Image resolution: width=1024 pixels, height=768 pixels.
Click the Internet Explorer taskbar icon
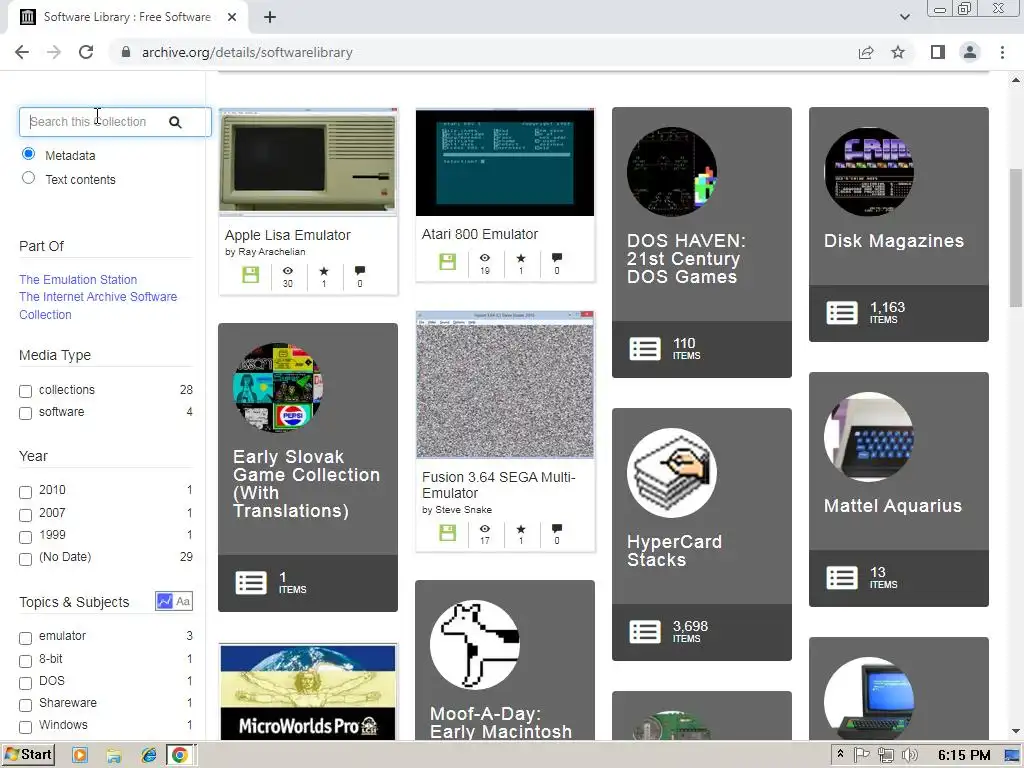149,756
